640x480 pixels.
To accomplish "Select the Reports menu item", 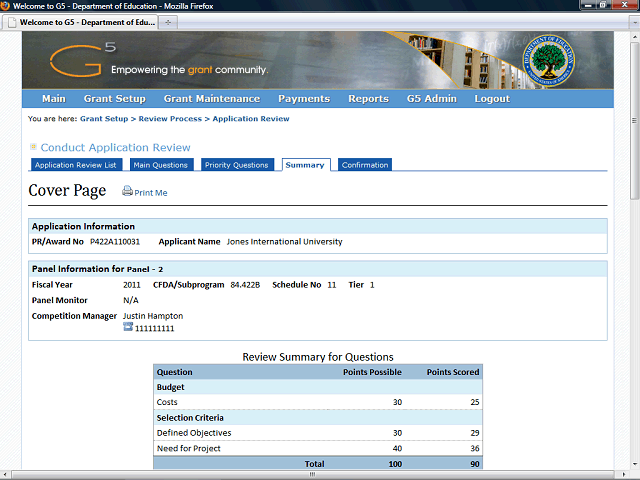I will [x=368, y=99].
